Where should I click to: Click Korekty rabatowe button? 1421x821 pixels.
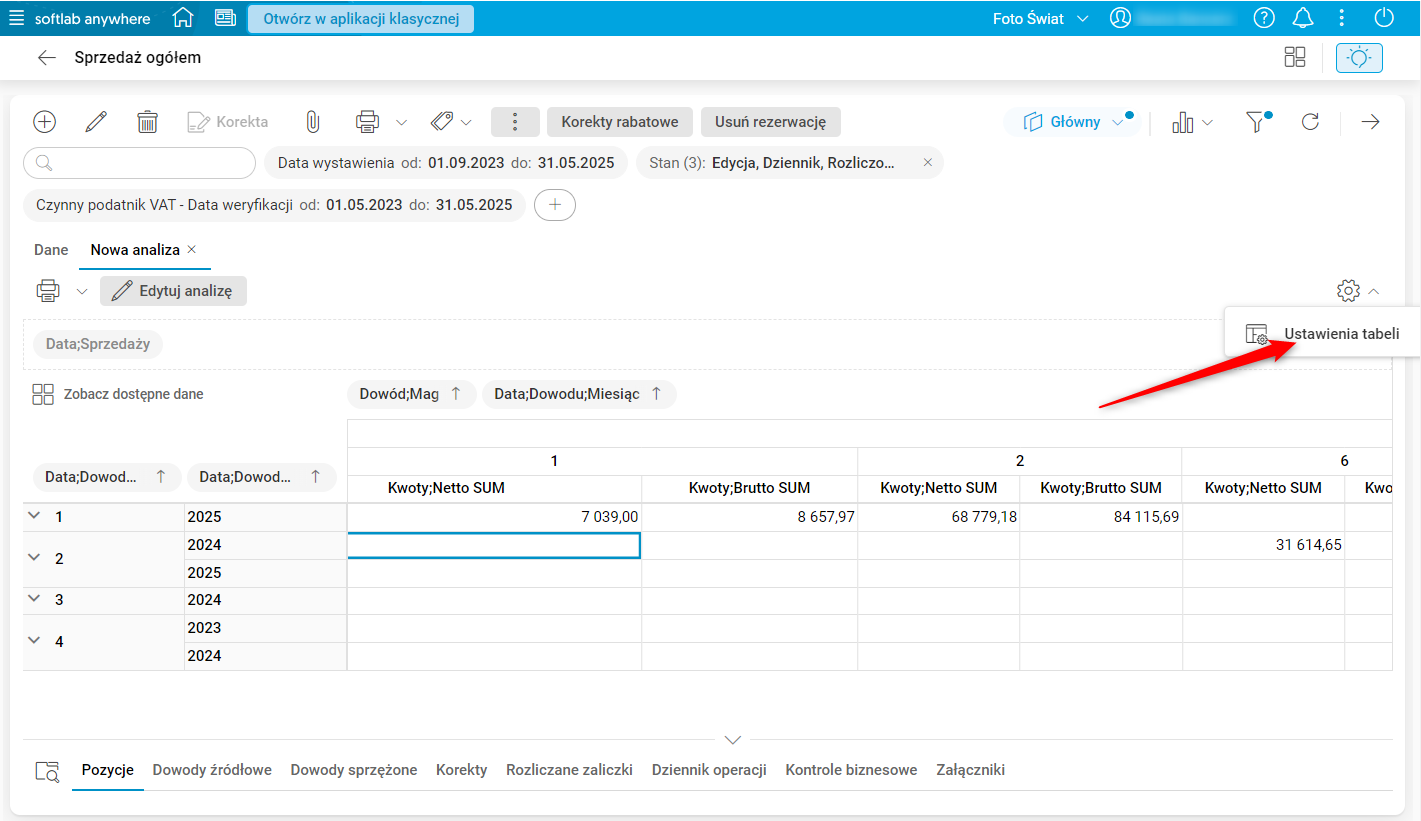click(620, 122)
